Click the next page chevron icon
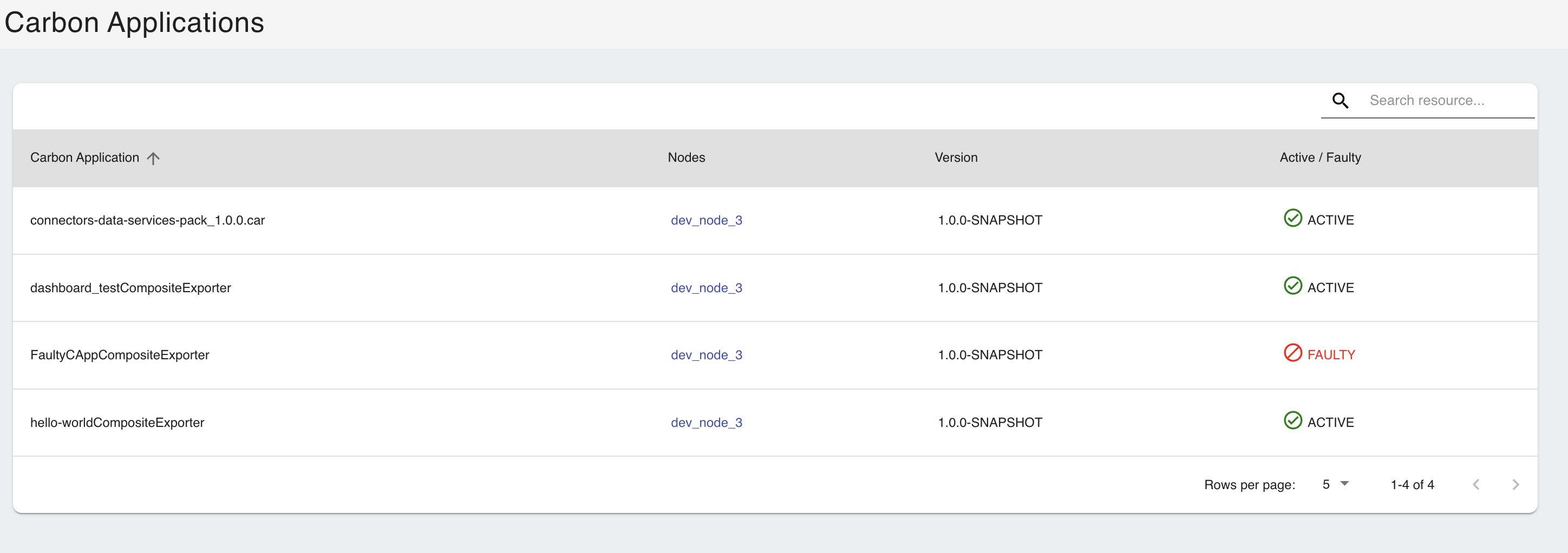Screen dimensions: 1568x553 click(x=1515, y=484)
